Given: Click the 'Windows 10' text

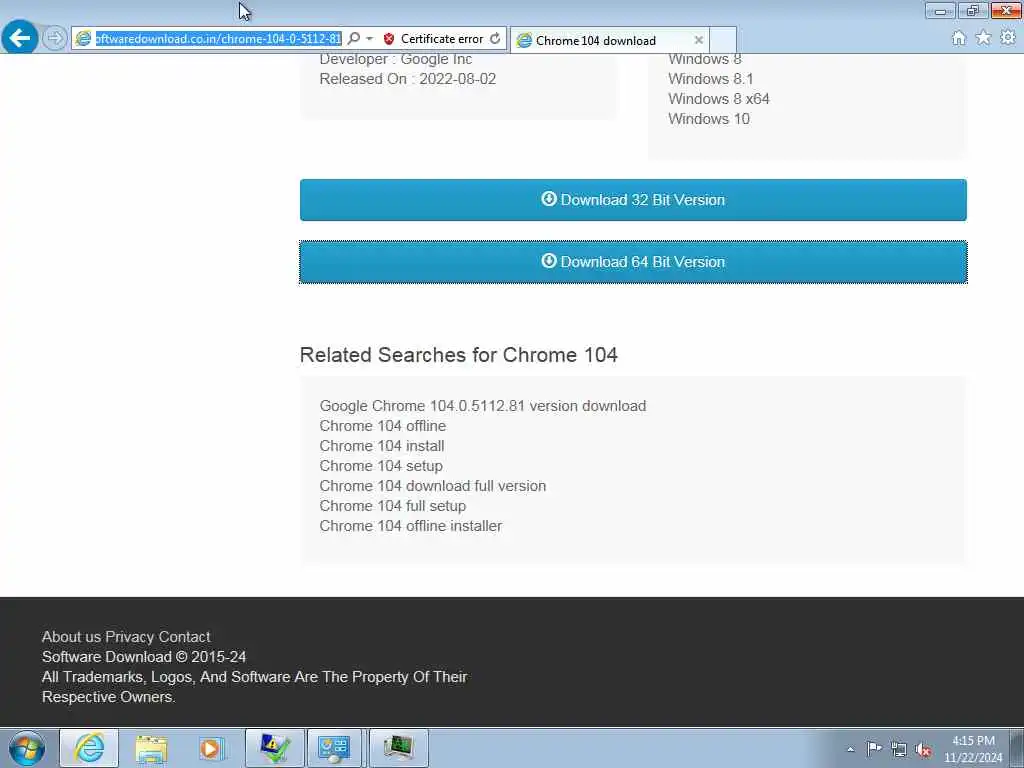Looking at the screenshot, I should 709,119.
